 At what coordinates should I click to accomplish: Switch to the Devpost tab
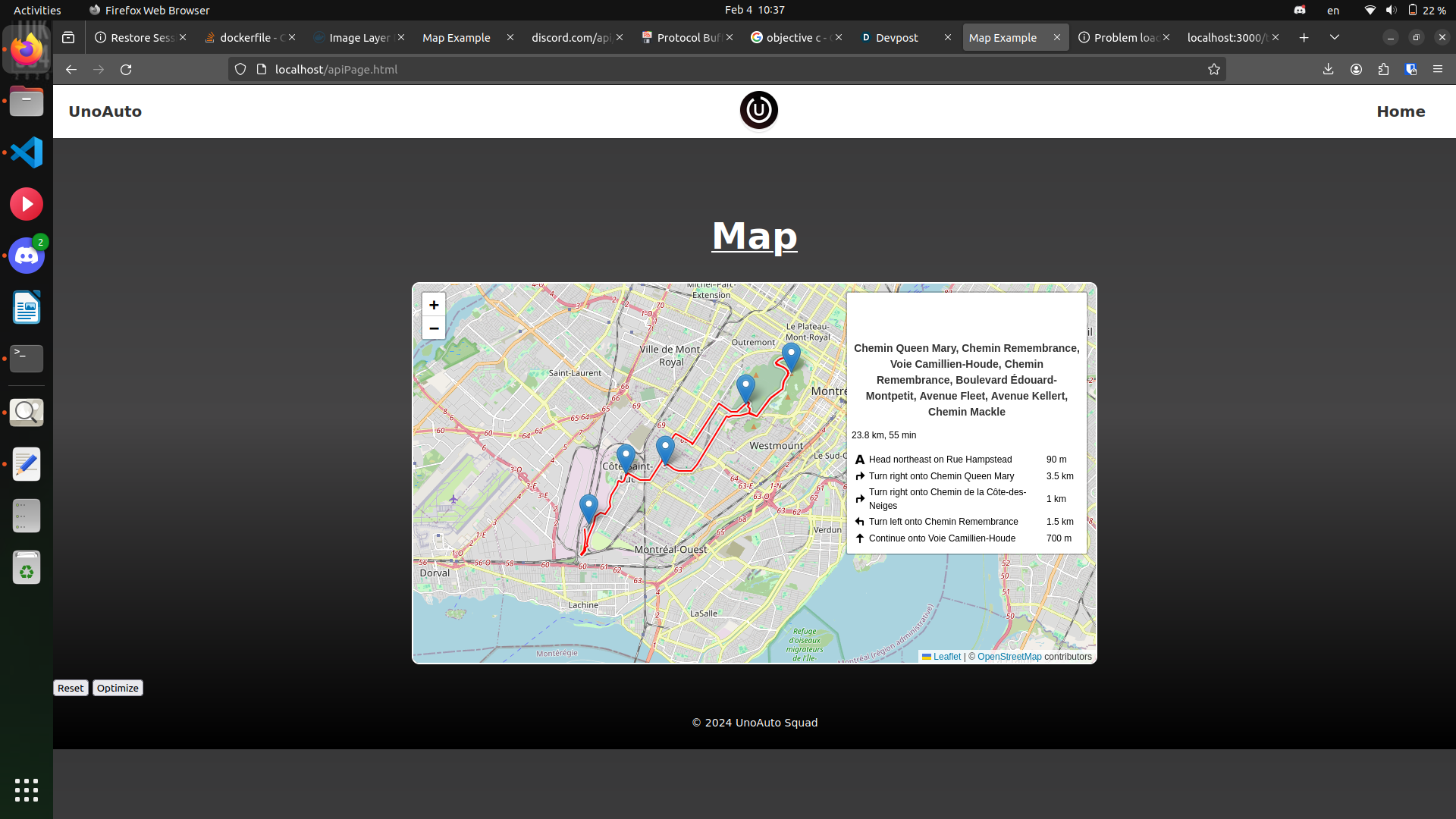pyautogui.click(x=896, y=37)
